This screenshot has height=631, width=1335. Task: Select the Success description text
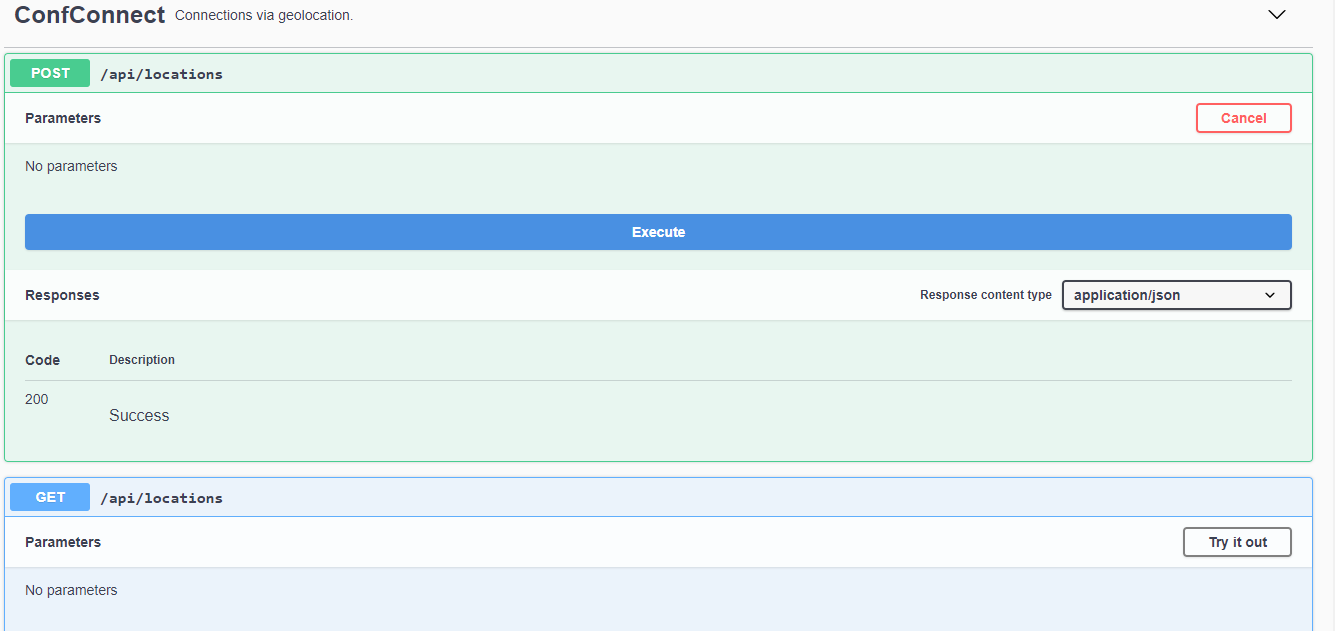[139, 416]
